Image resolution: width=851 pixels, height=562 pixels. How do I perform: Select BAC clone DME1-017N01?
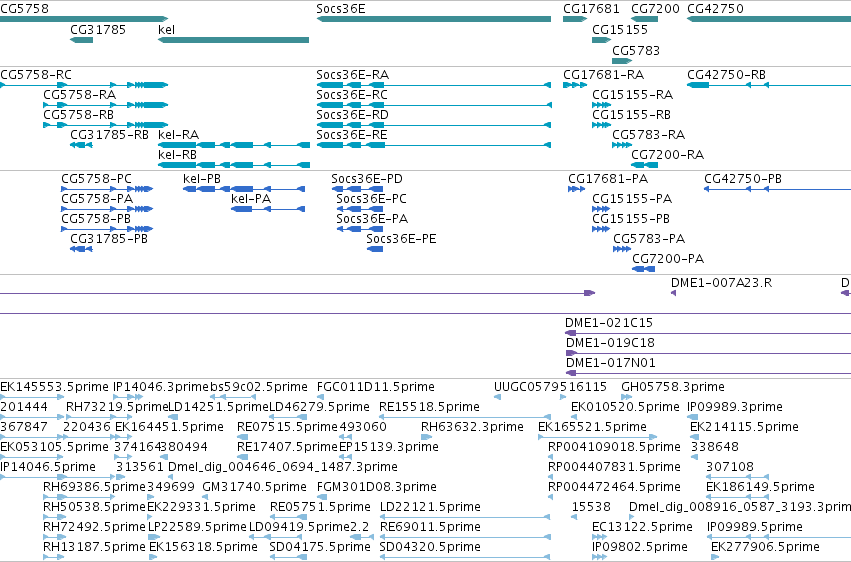(708, 373)
